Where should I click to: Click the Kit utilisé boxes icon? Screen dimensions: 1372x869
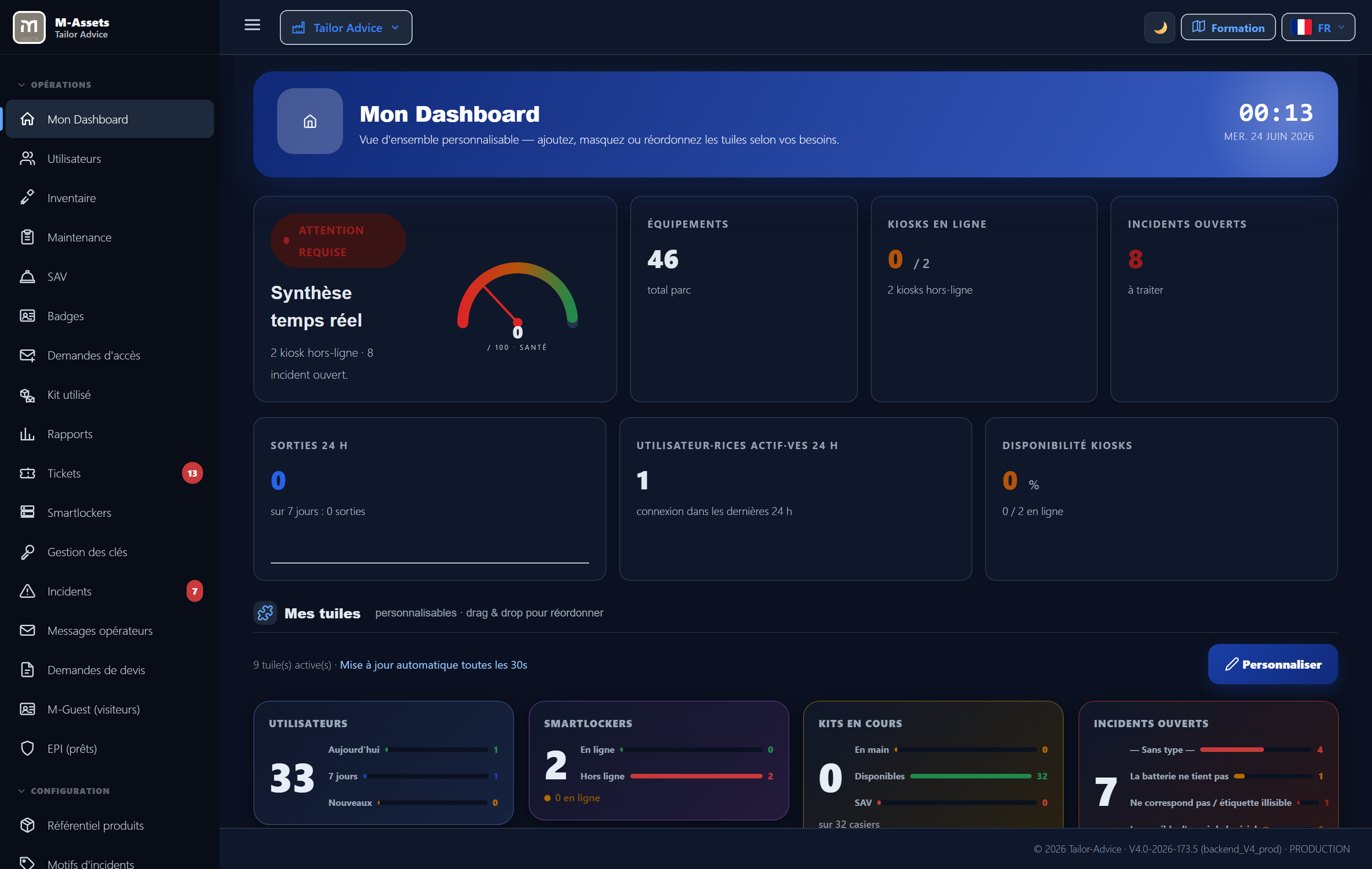point(27,394)
